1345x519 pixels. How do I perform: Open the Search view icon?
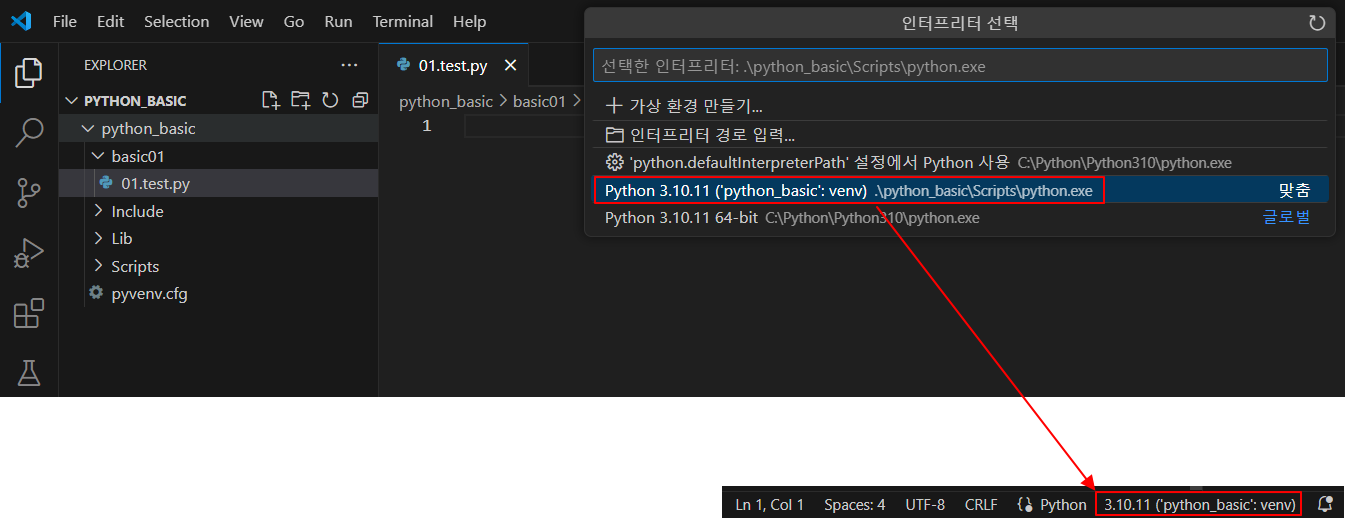(x=29, y=132)
